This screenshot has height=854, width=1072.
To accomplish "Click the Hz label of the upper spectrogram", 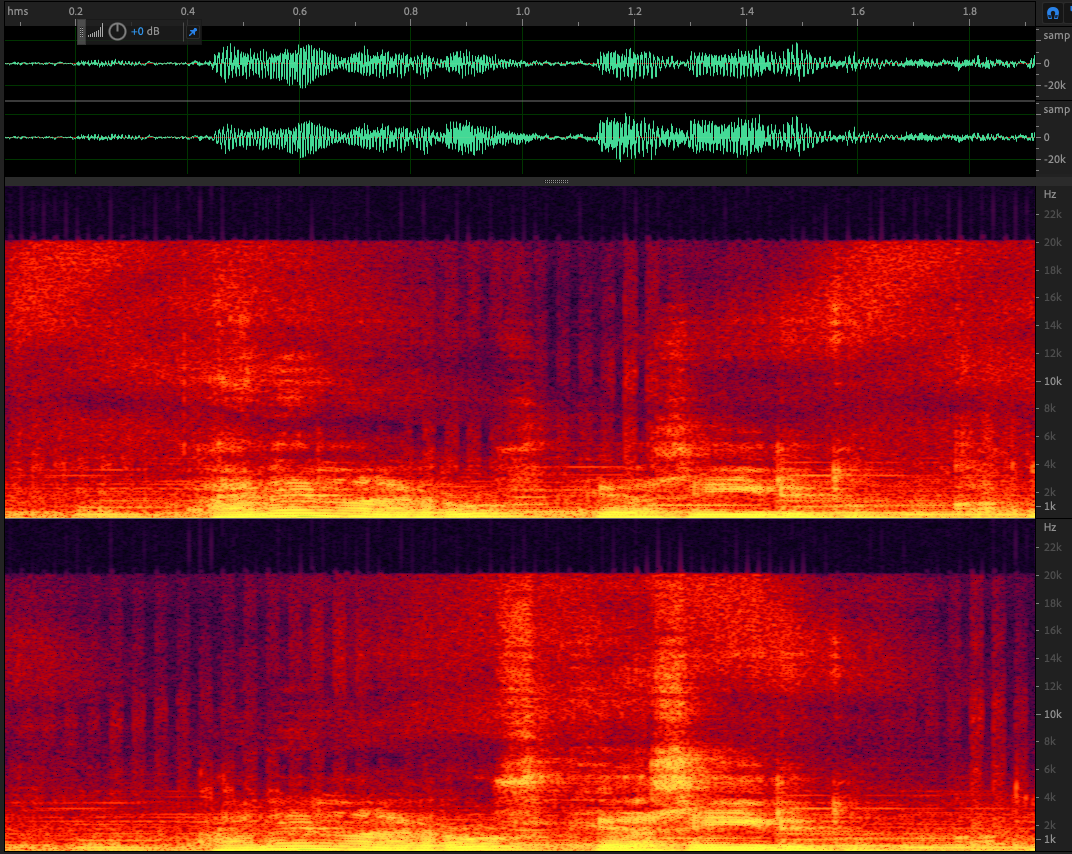I will pyautogui.click(x=1050, y=194).
